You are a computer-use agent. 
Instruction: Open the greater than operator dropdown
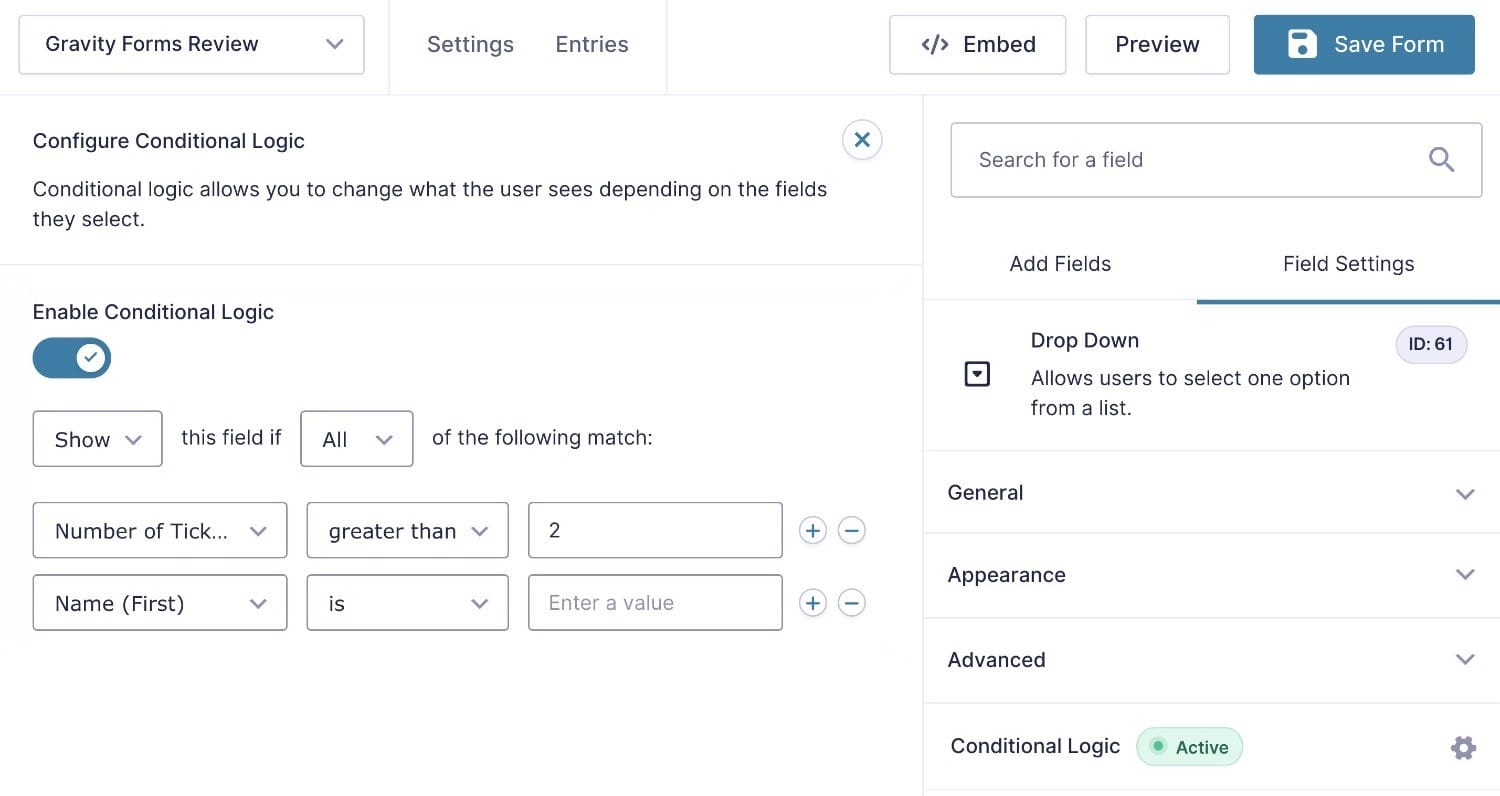coord(407,531)
